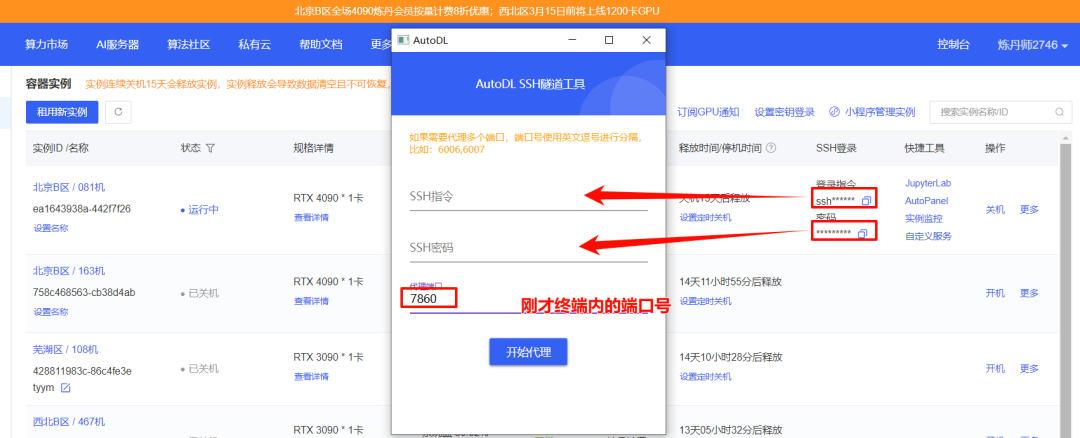Click 开机 for the 108机 instance
The image size is (1080, 438).
coord(995,368)
